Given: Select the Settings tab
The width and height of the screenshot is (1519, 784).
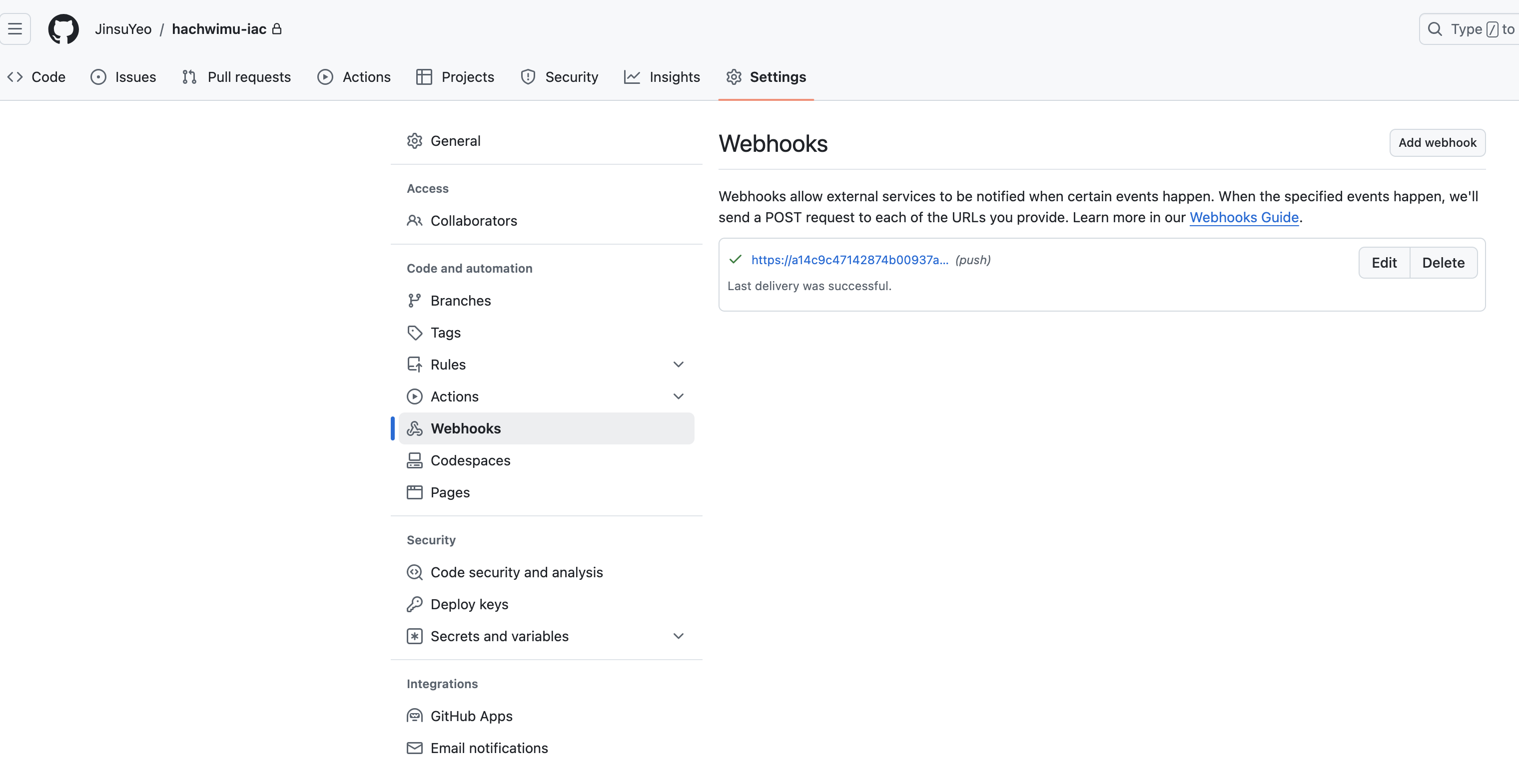Looking at the screenshot, I should coord(766,76).
